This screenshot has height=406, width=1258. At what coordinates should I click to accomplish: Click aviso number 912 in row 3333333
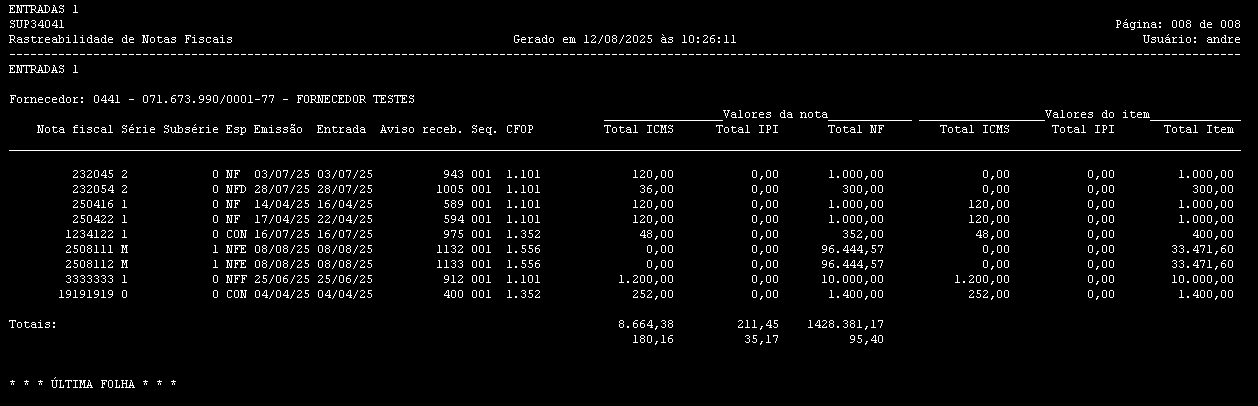(453, 279)
